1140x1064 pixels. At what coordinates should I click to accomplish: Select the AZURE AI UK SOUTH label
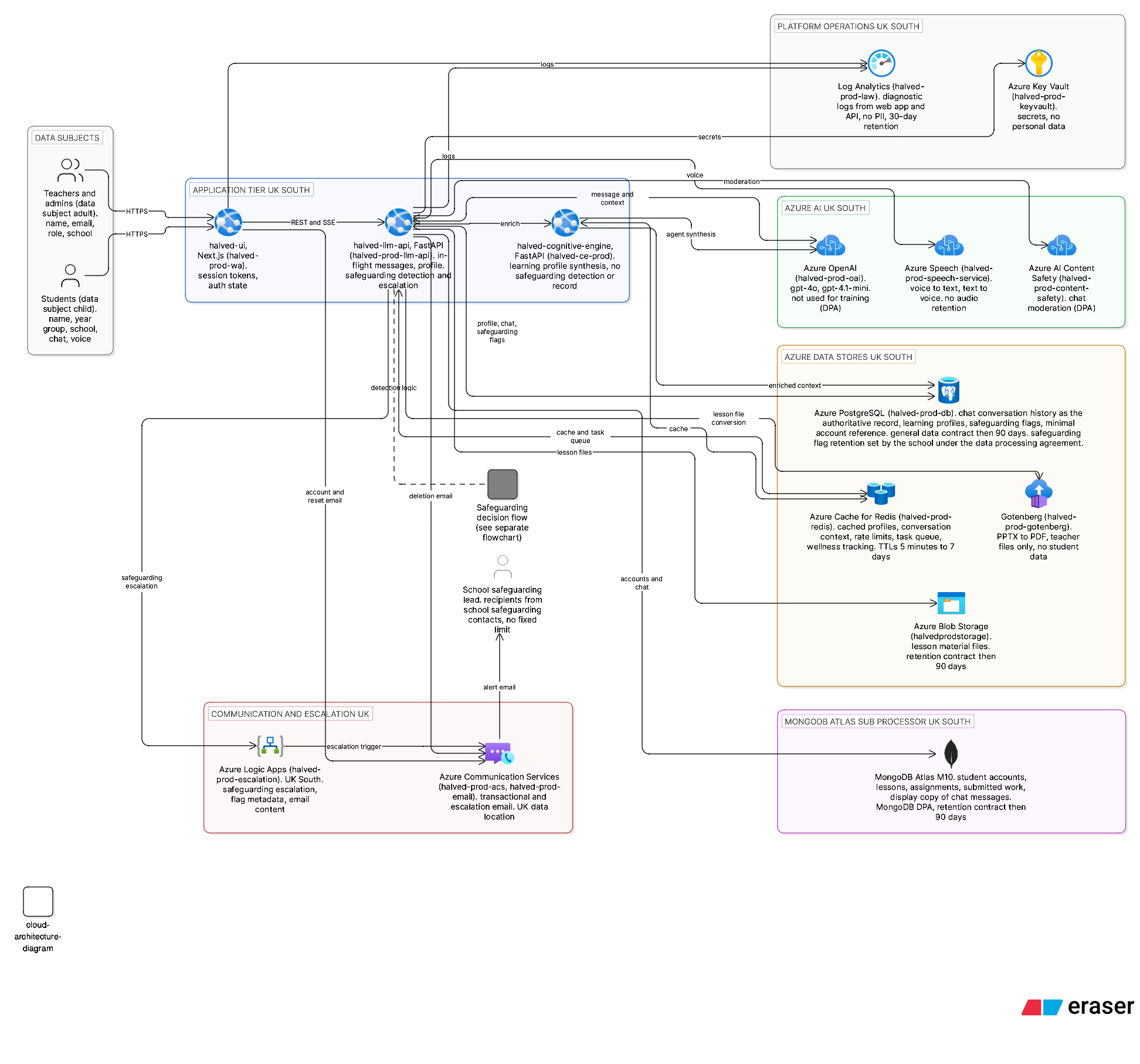click(x=825, y=208)
